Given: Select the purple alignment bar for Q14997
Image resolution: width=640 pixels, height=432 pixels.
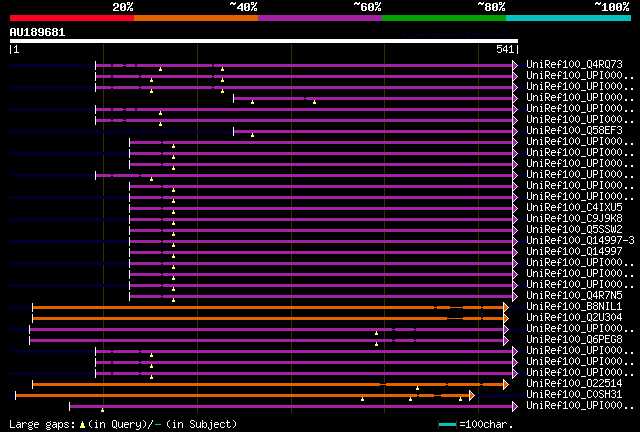Looking at the screenshot, I should (321, 253).
